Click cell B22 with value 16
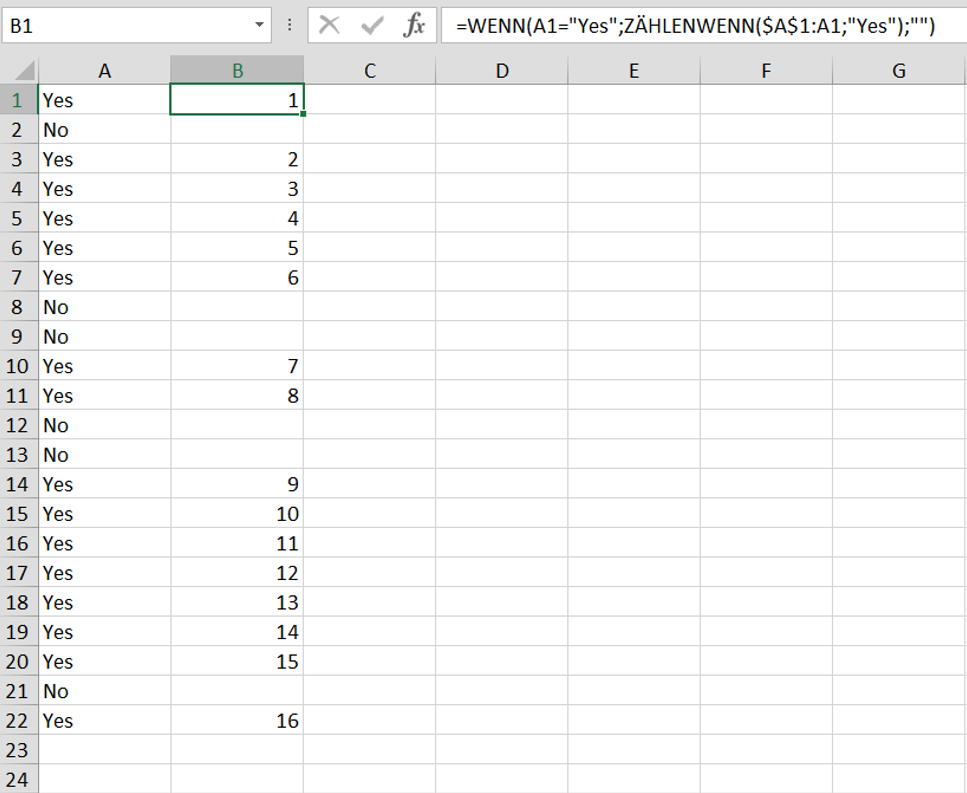The width and height of the screenshot is (967, 793). (x=237, y=721)
